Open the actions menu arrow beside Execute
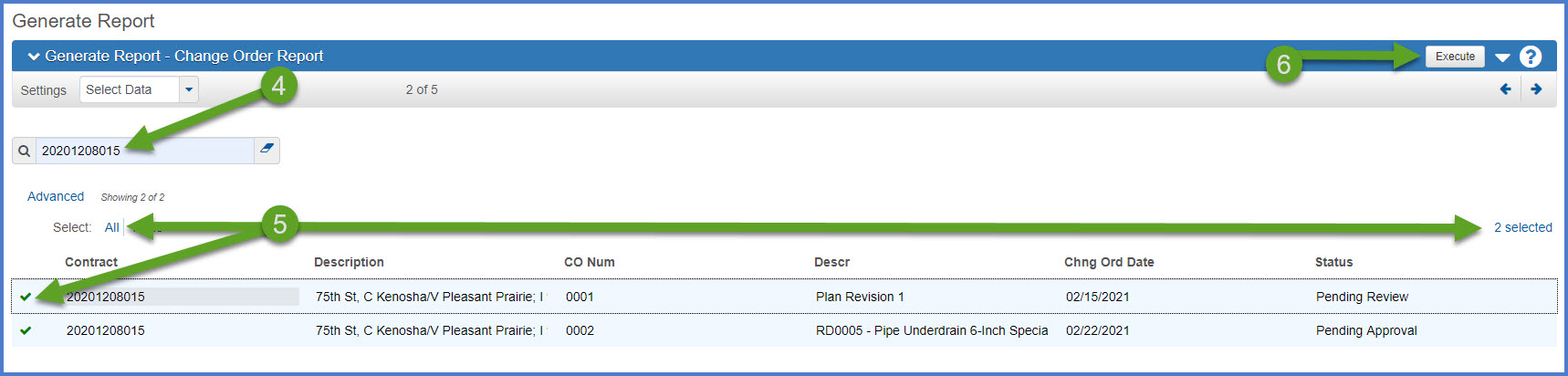The width and height of the screenshot is (1568, 376). (1502, 57)
